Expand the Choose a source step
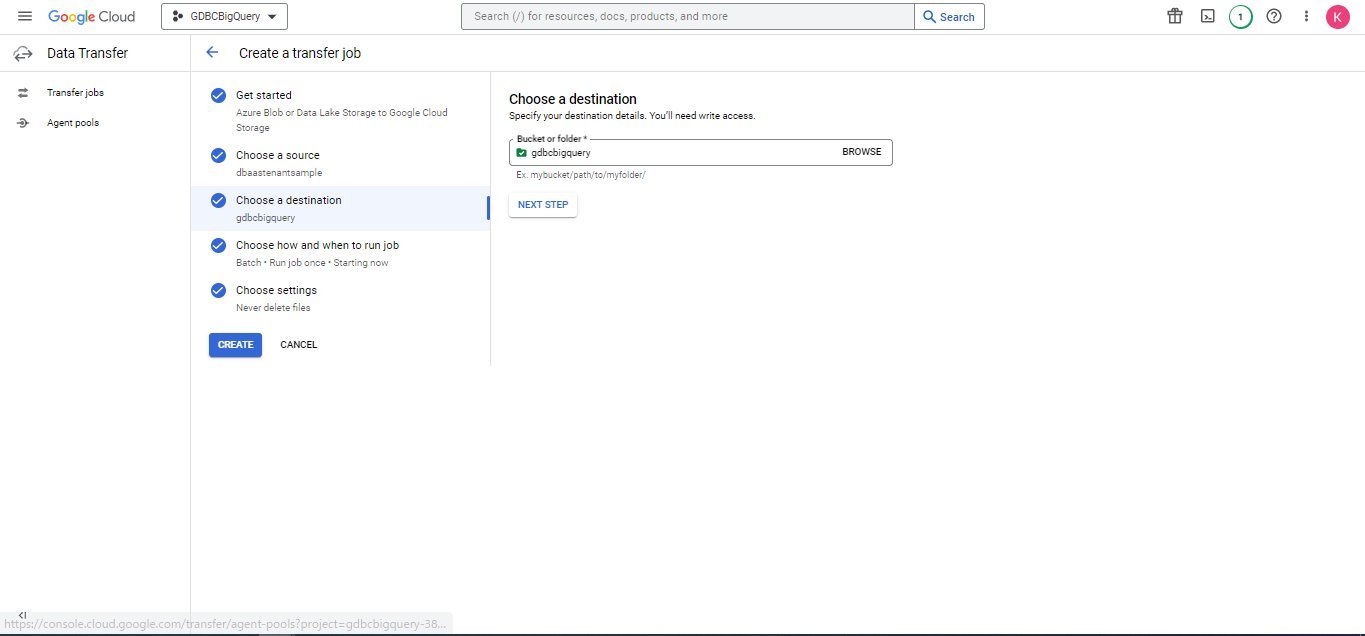 click(x=277, y=155)
